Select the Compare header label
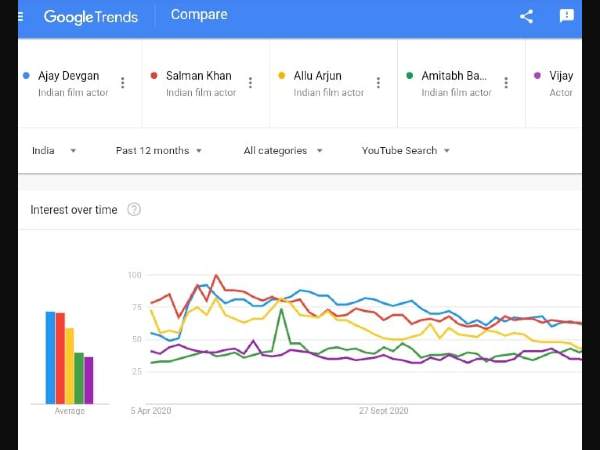The width and height of the screenshot is (600, 450). pos(199,15)
